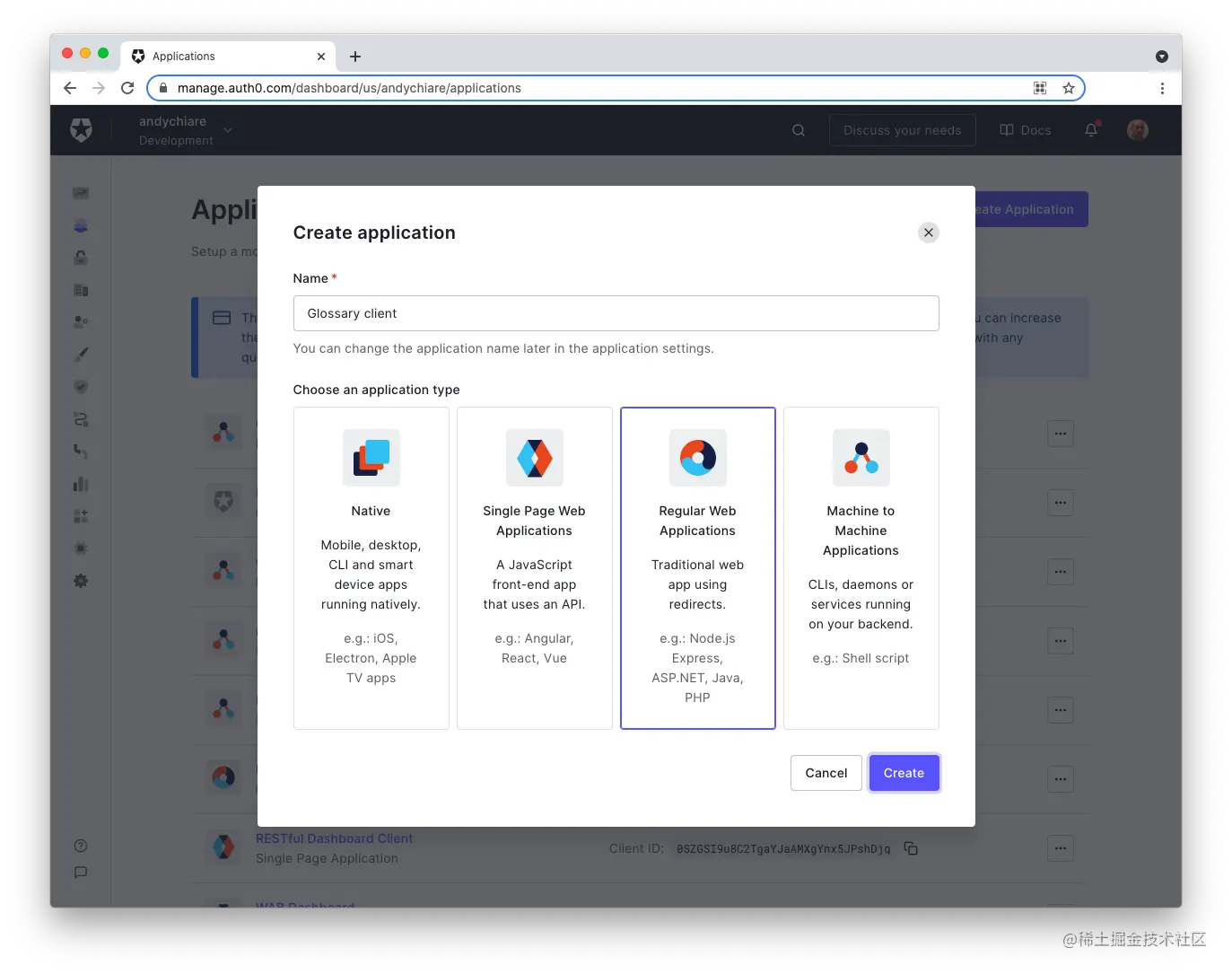Open feedback via the chat bubble icon

click(81, 872)
